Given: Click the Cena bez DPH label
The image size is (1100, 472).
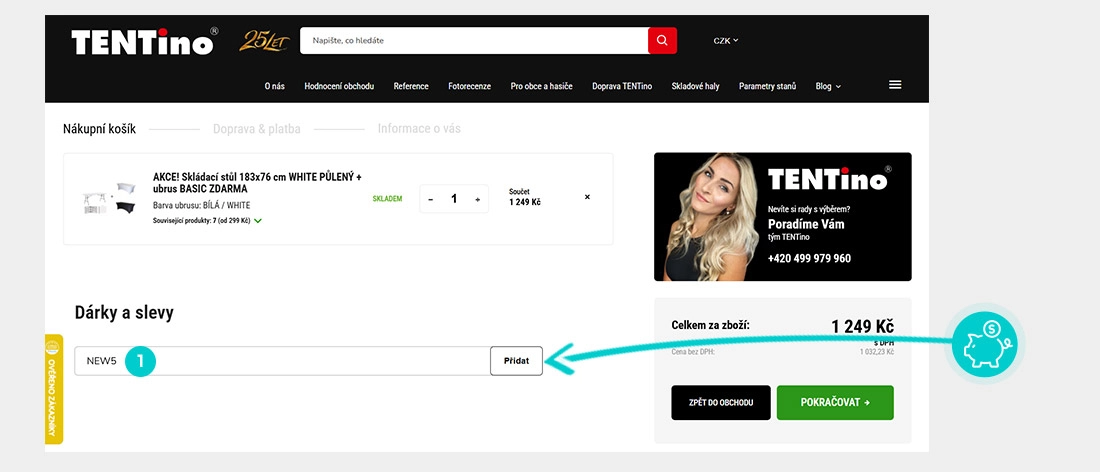Looking at the screenshot, I should point(693,352).
